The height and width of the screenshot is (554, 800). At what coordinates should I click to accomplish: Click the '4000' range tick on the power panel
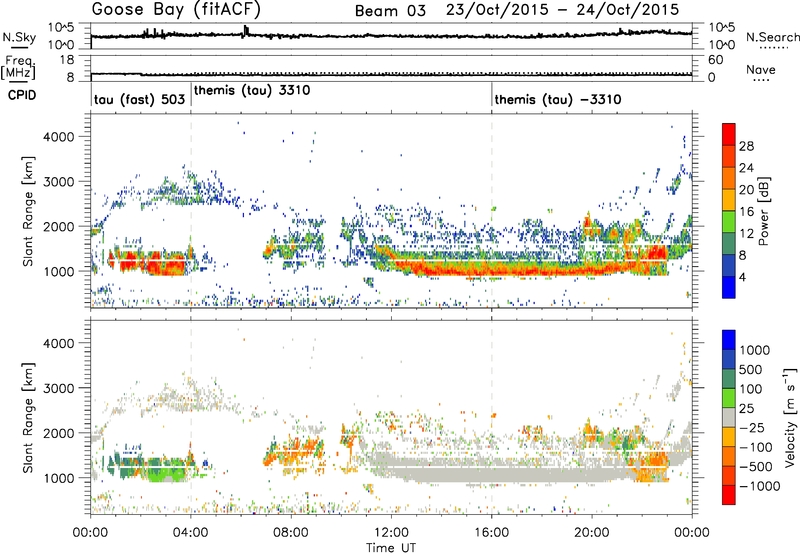coord(58,137)
